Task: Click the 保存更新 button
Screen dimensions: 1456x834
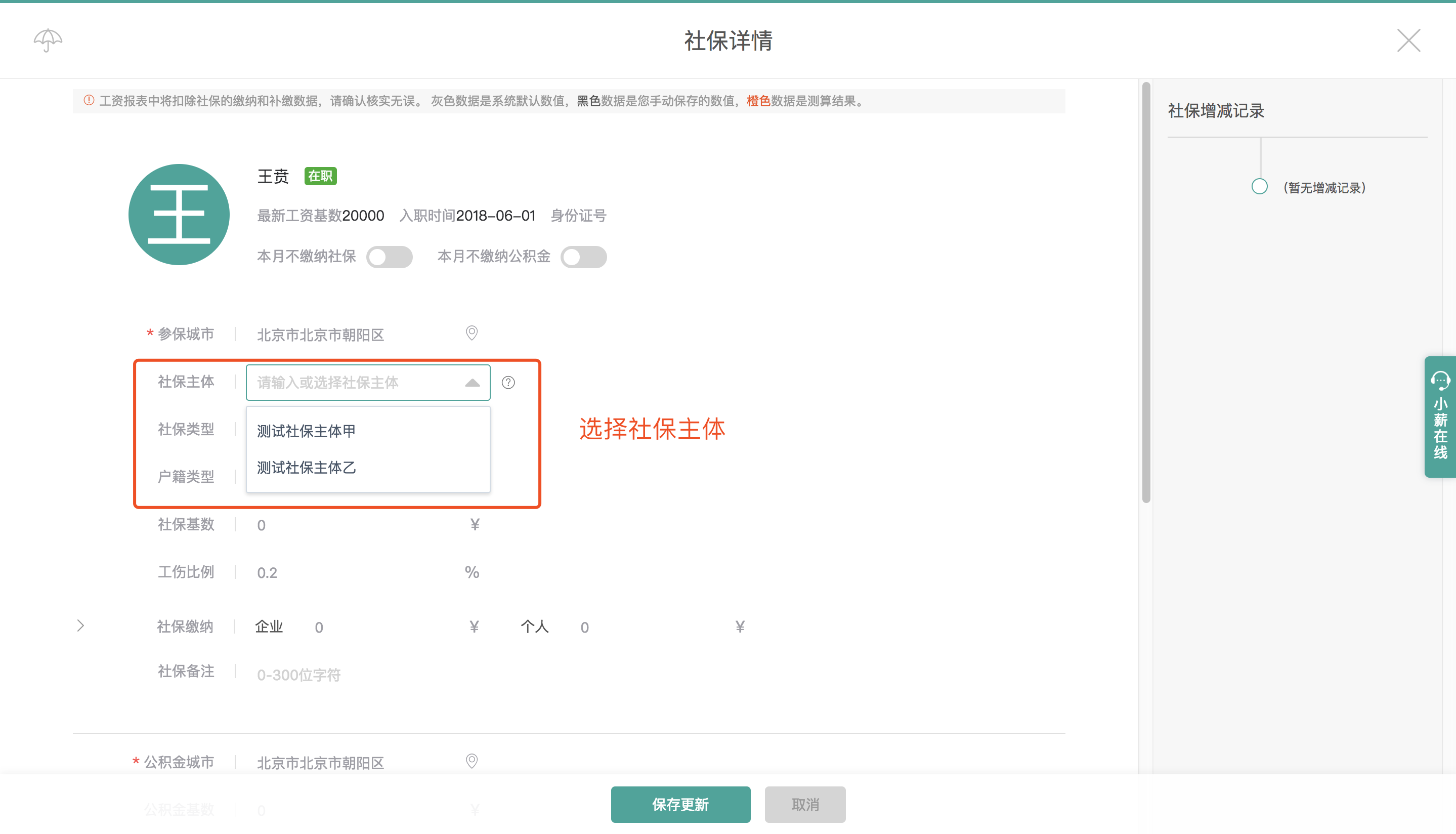Action: [x=680, y=805]
